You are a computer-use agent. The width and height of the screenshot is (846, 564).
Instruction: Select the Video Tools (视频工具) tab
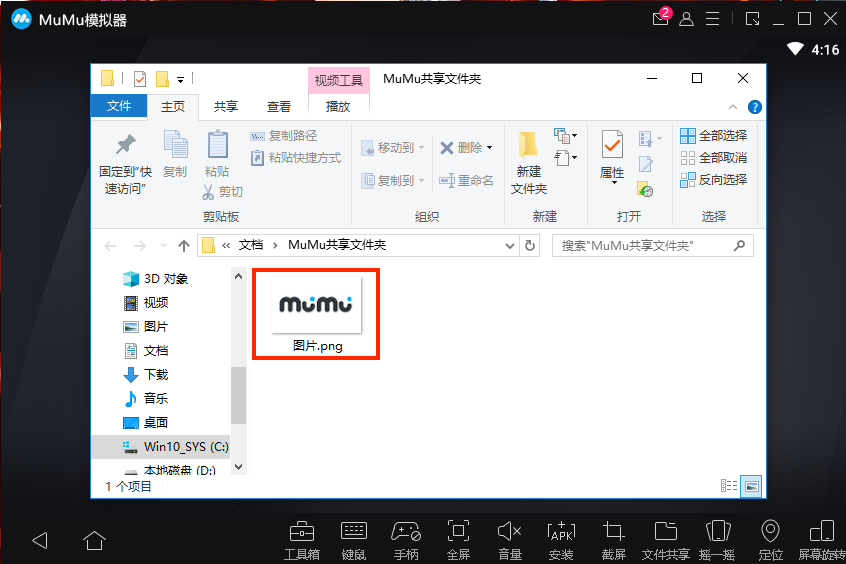[339, 80]
